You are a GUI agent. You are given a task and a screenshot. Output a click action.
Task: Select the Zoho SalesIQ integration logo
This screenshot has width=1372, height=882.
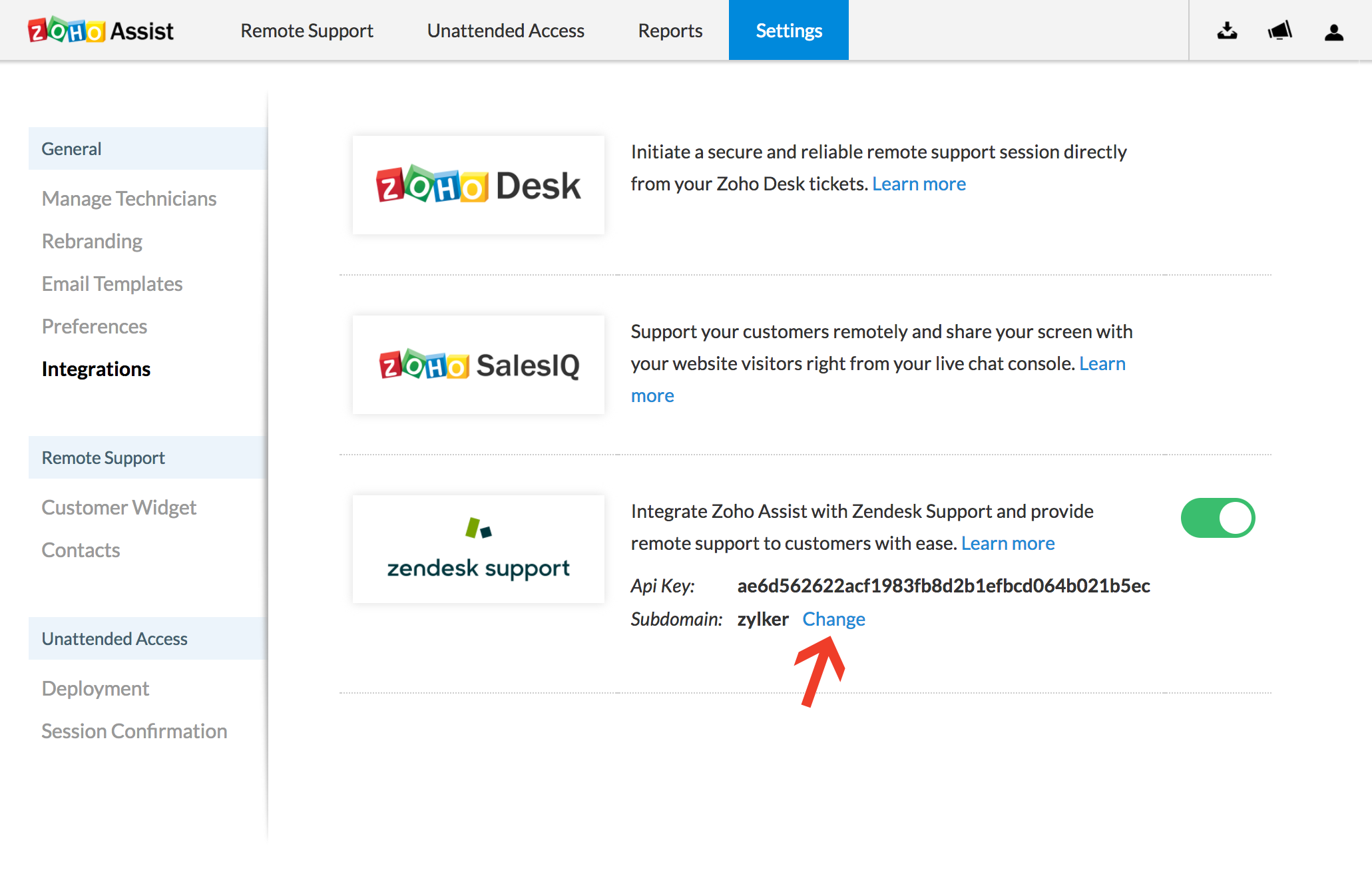[478, 365]
